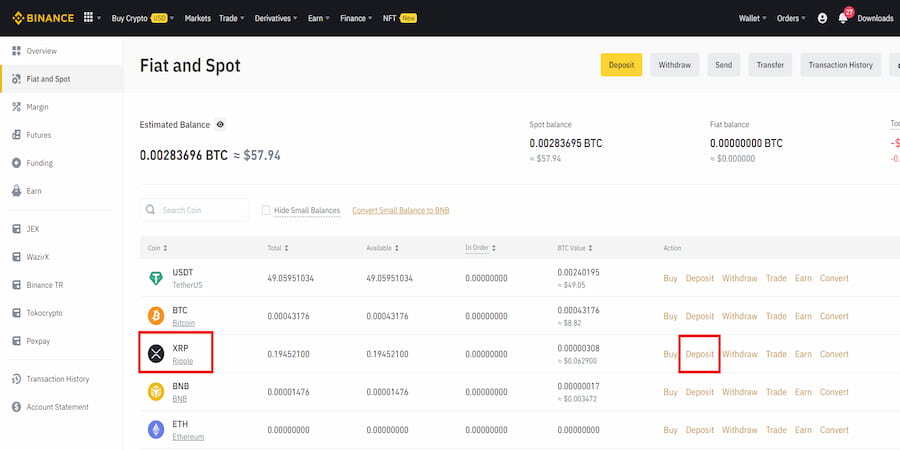Toggle the estimated balance eye icon
This screenshot has height=450, width=900.
220,125
